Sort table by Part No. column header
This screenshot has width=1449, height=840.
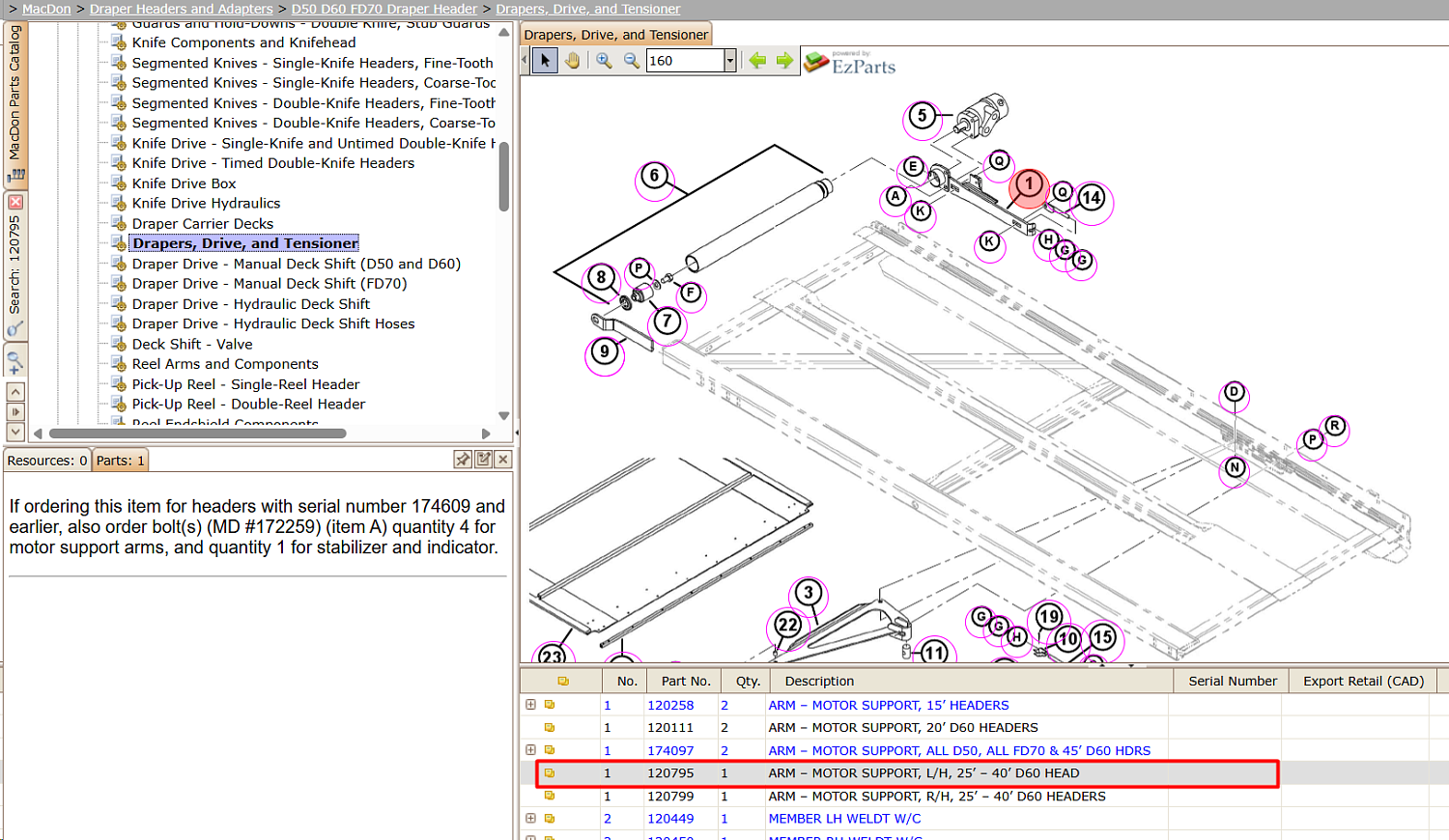click(x=686, y=681)
